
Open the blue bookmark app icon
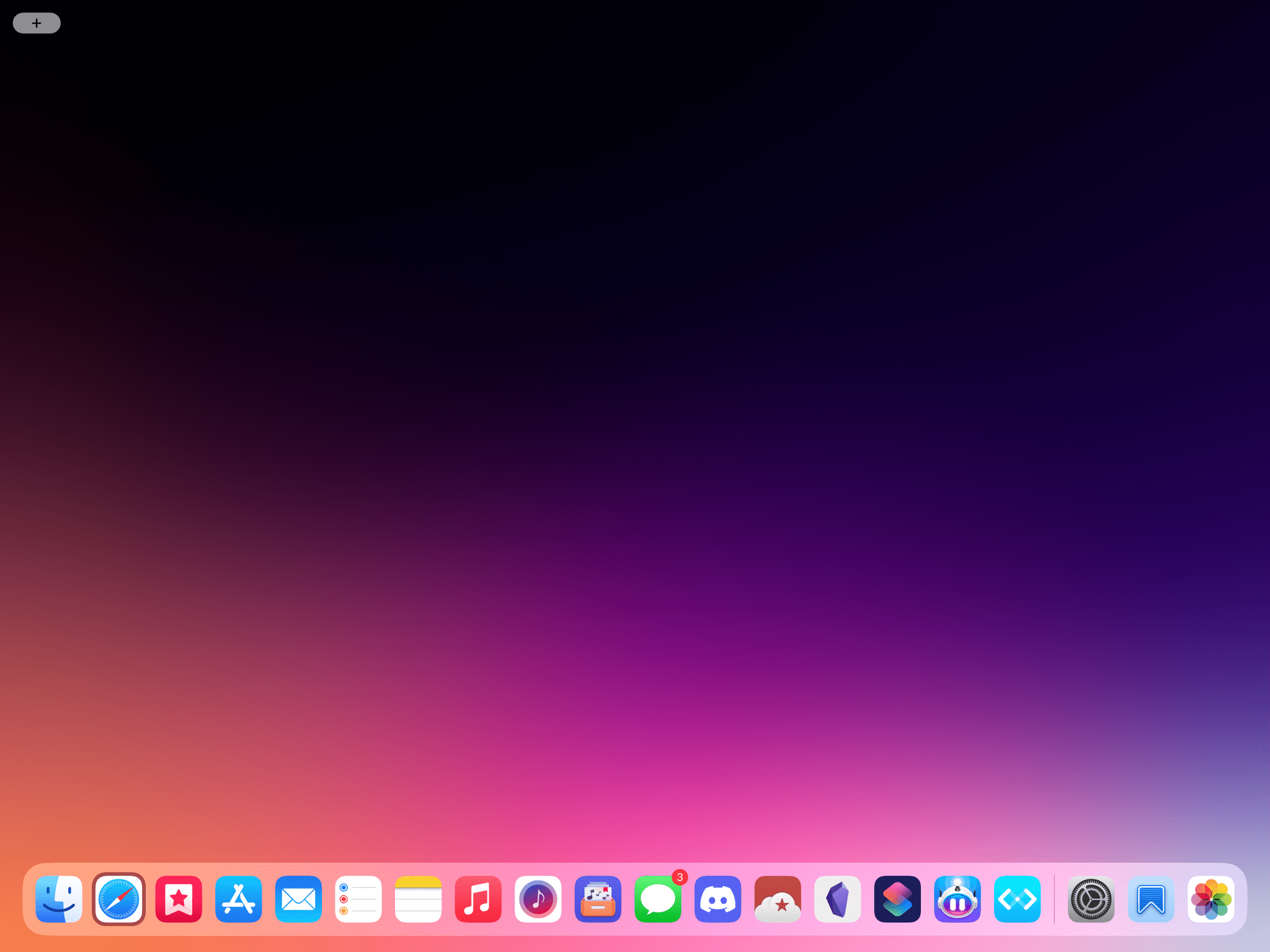click(1151, 899)
